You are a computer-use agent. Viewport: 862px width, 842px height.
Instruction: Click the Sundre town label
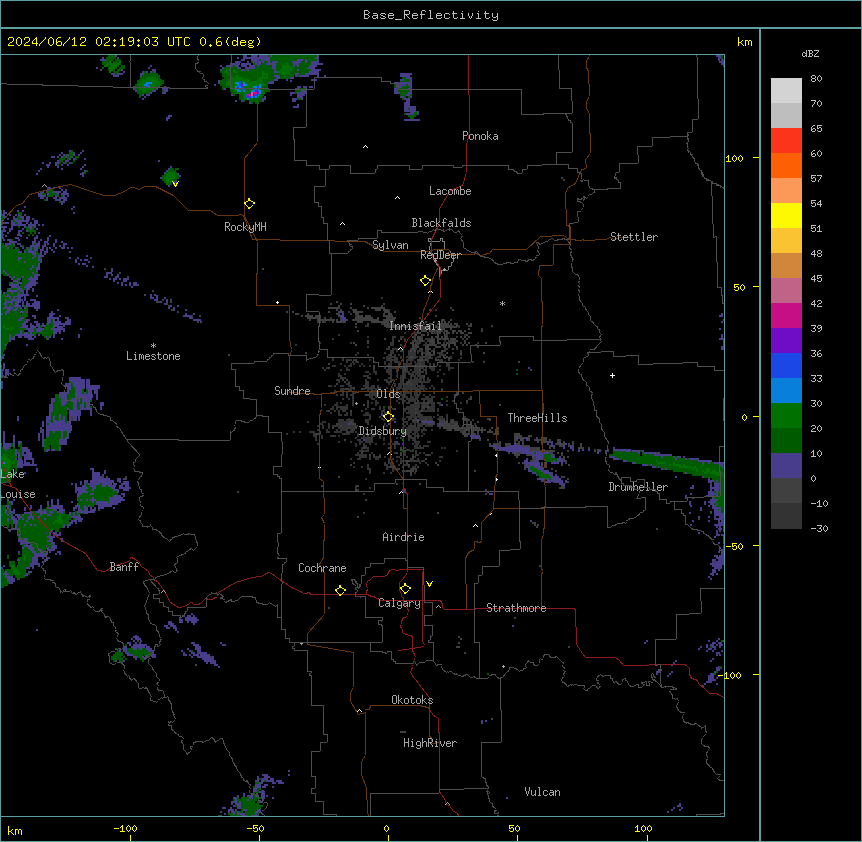pos(292,391)
